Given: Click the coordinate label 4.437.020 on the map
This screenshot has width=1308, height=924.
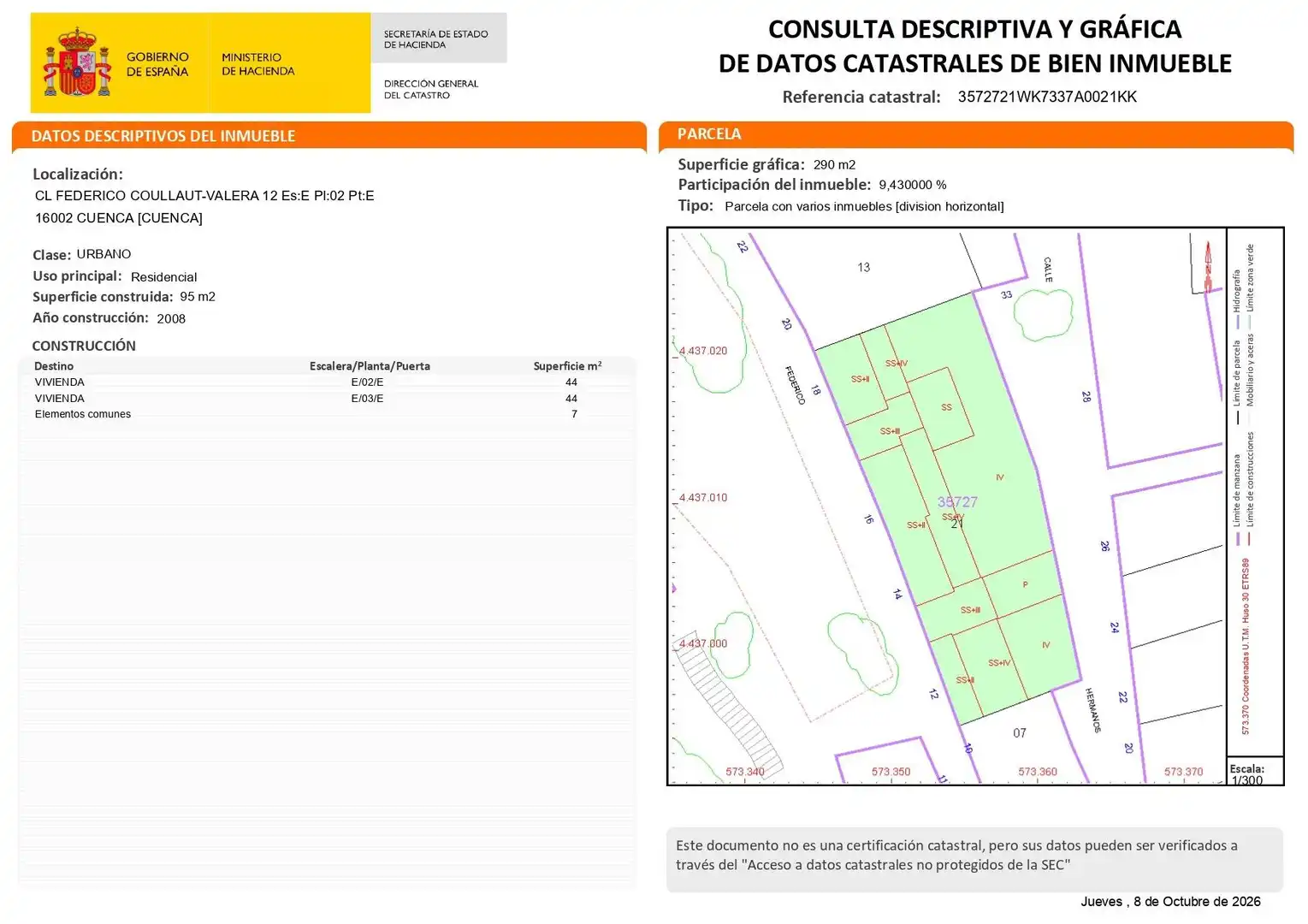Looking at the screenshot, I should point(703,351).
